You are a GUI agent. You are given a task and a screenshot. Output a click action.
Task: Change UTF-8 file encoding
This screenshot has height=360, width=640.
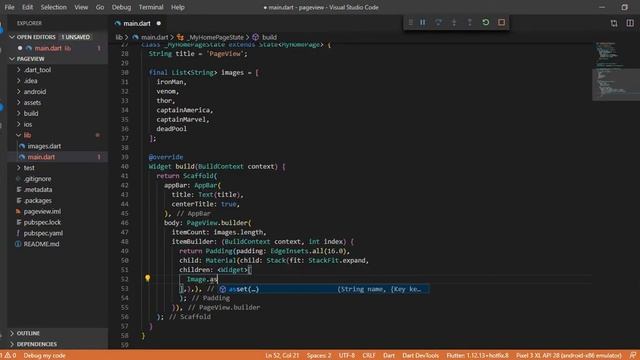(347, 356)
